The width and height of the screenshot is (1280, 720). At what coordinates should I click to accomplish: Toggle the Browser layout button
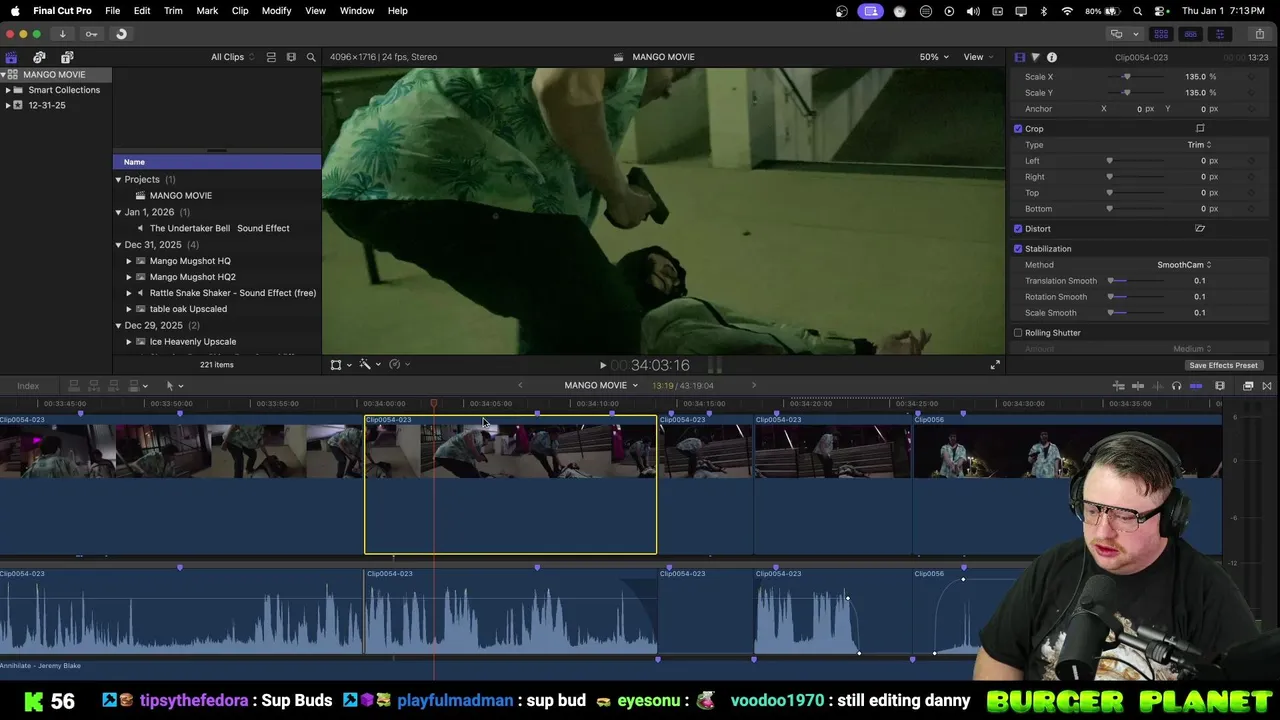(x=1161, y=34)
